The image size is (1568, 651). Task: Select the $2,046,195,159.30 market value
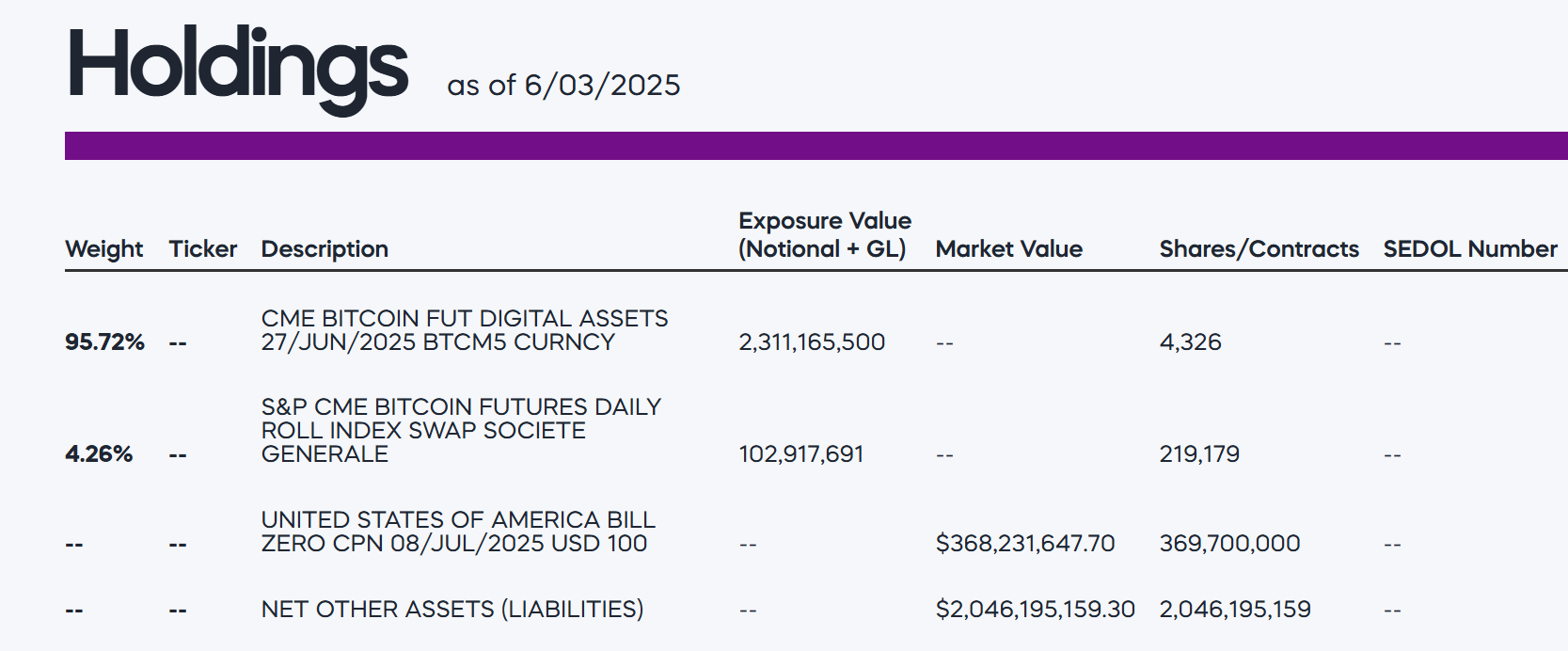coord(1035,610)
